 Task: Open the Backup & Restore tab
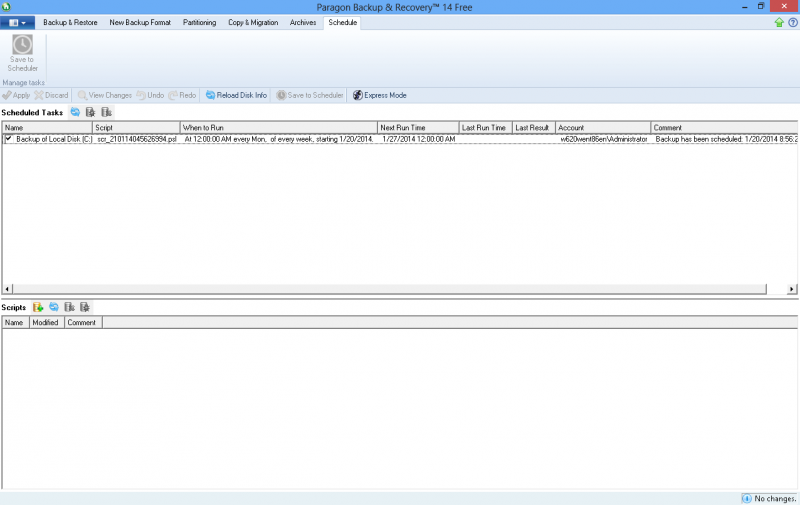[x=70, y=22]
